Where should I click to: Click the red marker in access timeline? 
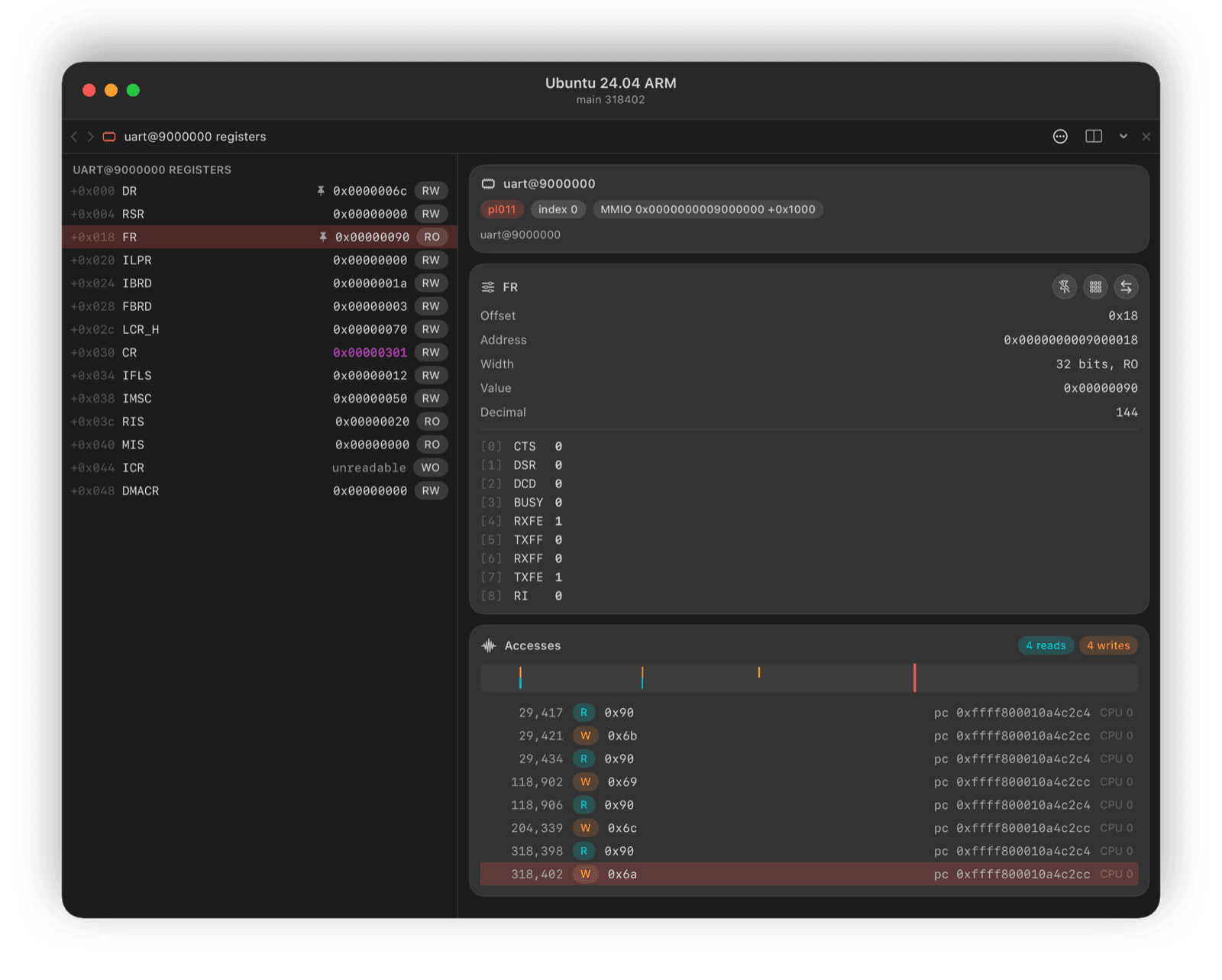pyautogui.click(x=914, y=678)
